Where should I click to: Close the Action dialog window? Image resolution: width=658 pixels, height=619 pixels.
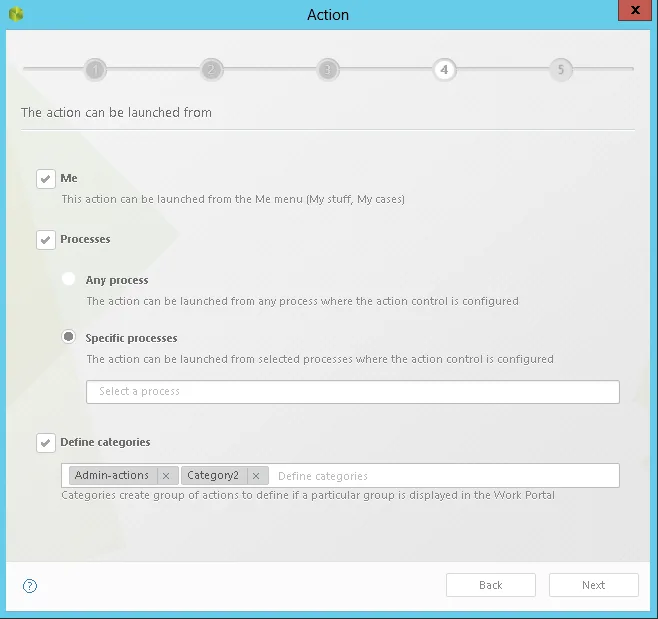(x=634, y=10)
